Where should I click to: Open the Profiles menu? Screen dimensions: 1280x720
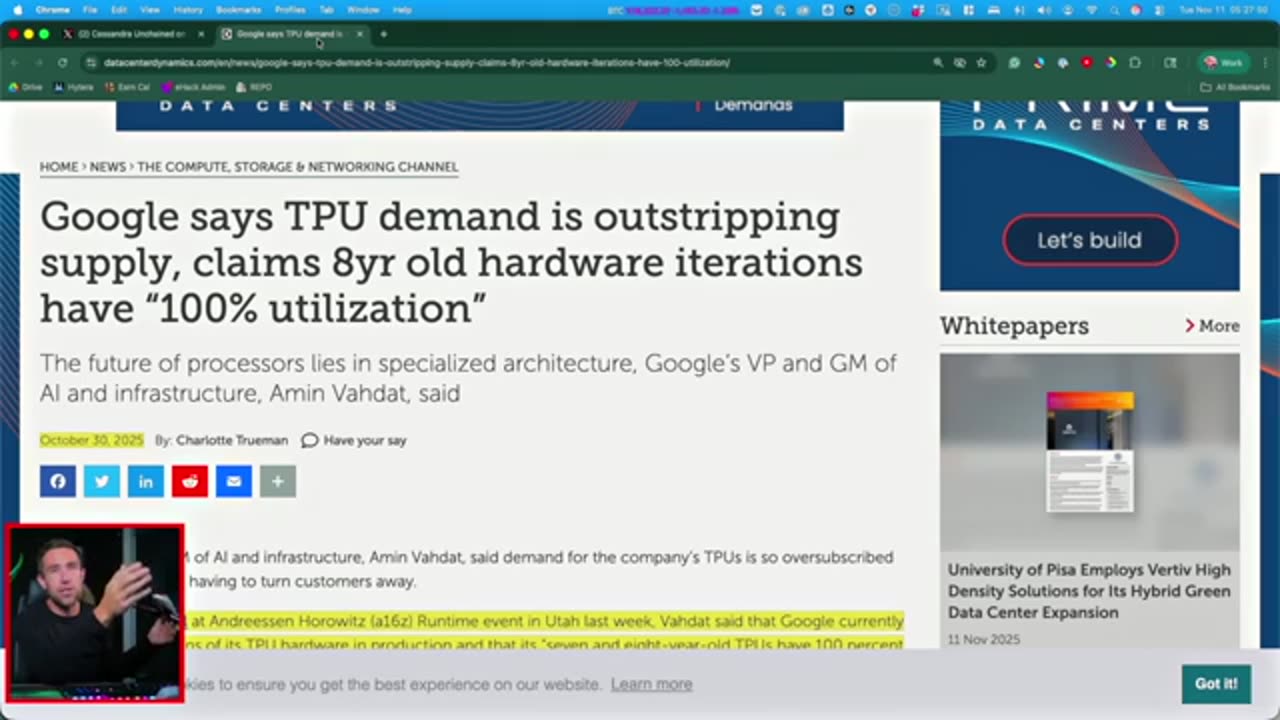coord(290,10)
